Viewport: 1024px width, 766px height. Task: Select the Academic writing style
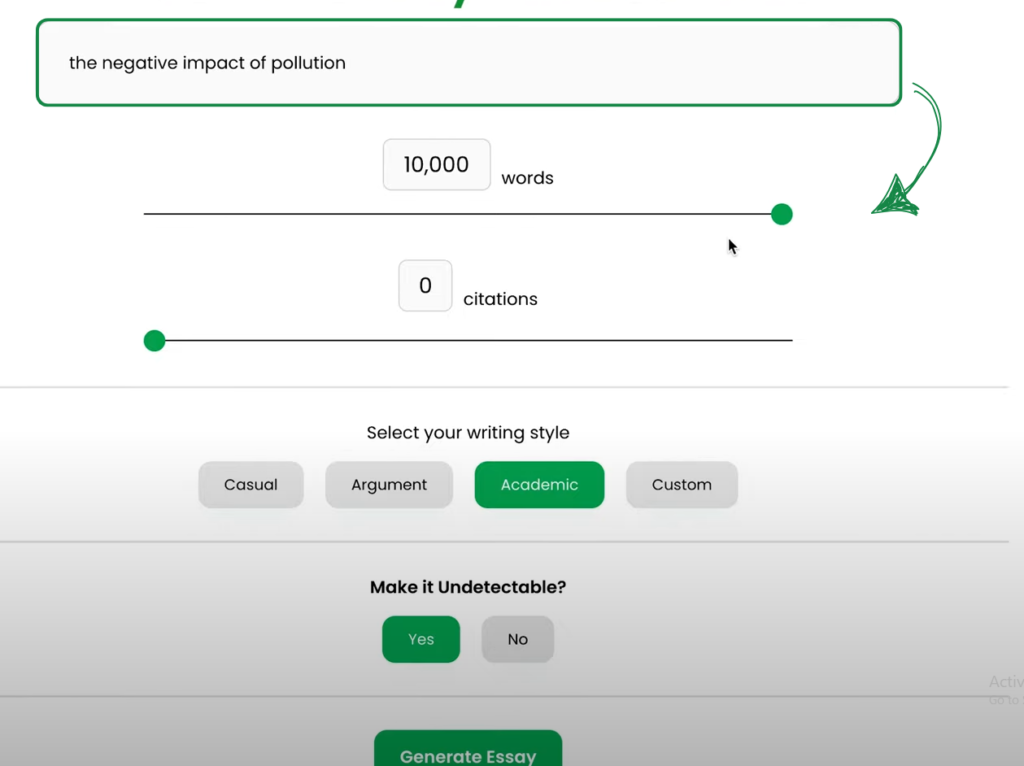pyautogui.click(x=539, y=485)
